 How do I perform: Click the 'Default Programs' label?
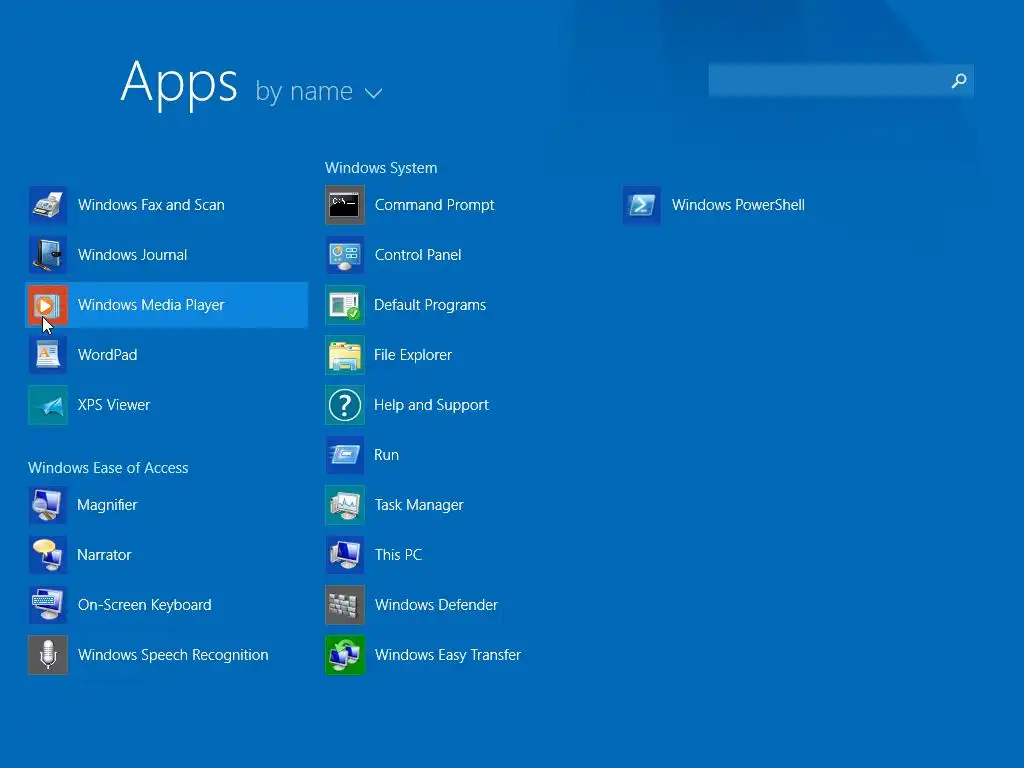click(430, 305)
